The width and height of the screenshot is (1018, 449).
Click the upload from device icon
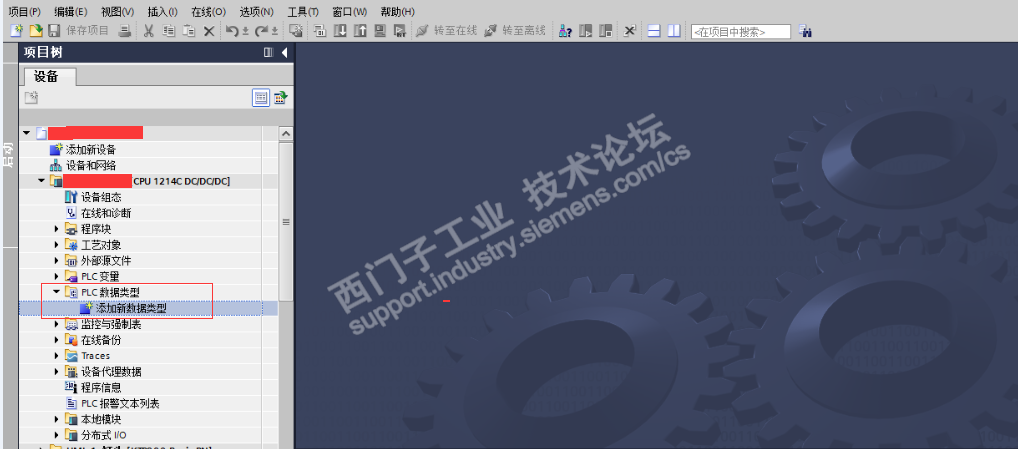[360, 30]
